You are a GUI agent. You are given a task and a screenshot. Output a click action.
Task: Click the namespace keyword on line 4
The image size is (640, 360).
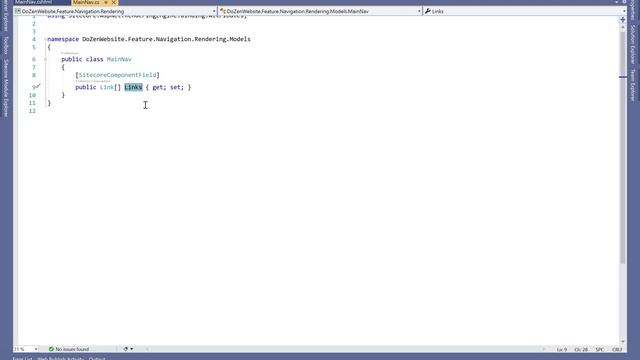63,39
